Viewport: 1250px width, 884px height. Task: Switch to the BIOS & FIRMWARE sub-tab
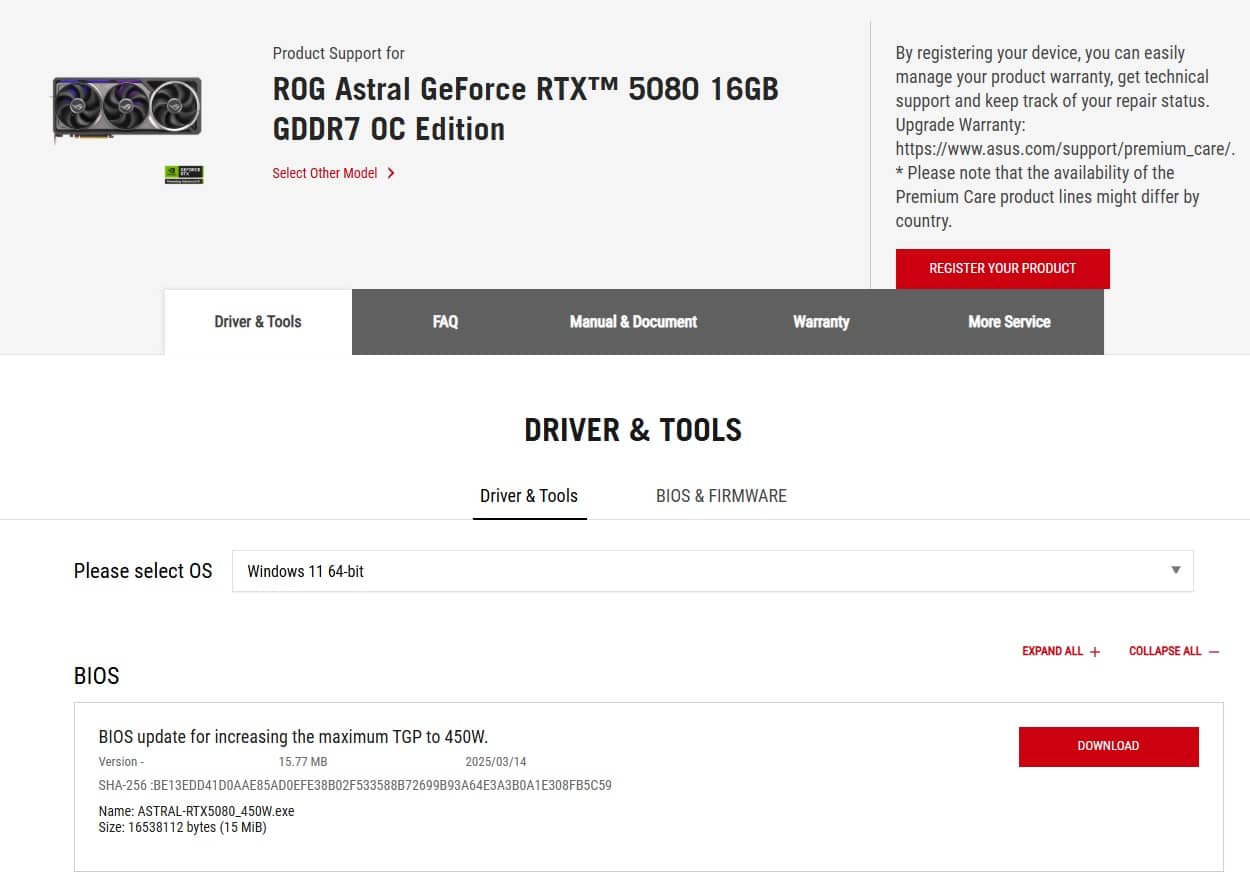coord(721,496)
